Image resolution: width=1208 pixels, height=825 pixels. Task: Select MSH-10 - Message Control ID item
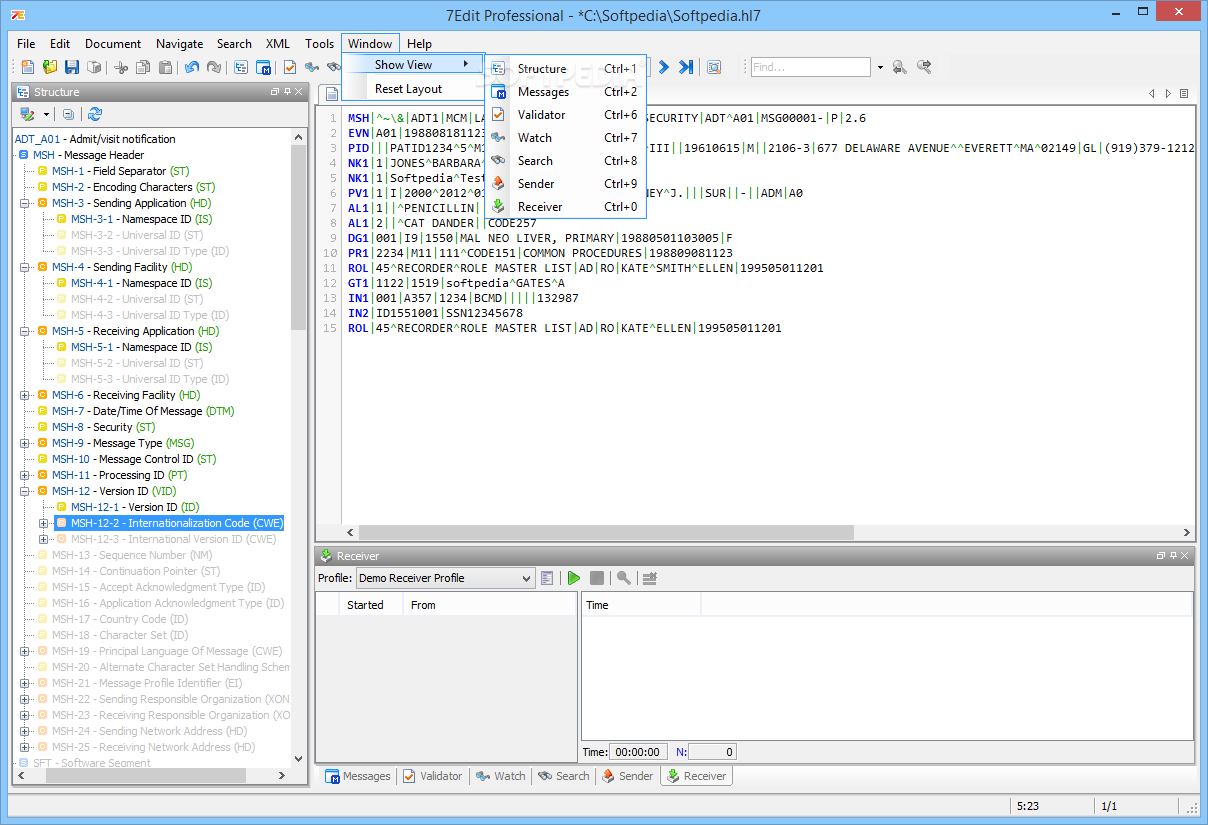click(x=134, y=459)
